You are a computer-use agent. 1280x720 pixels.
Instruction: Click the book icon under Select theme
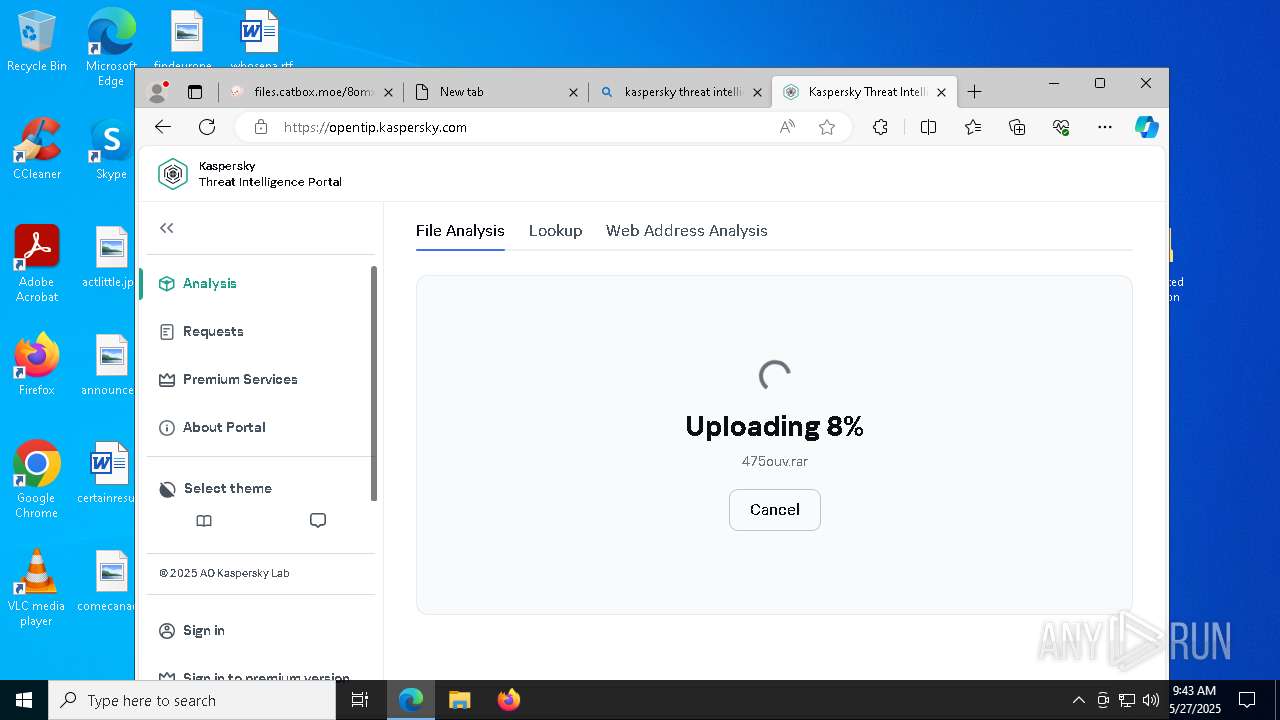(x=204, y=520)
